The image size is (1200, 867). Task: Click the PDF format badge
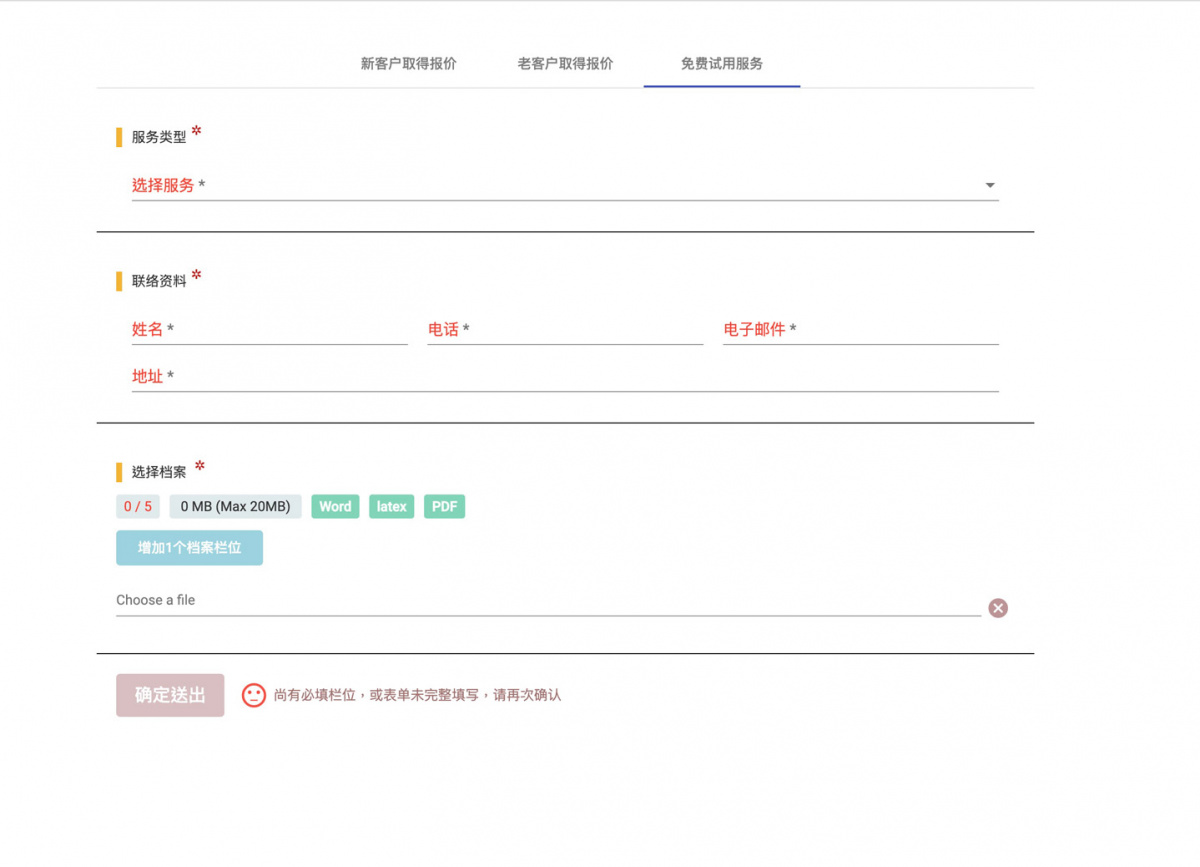click(x=445, y=507)
